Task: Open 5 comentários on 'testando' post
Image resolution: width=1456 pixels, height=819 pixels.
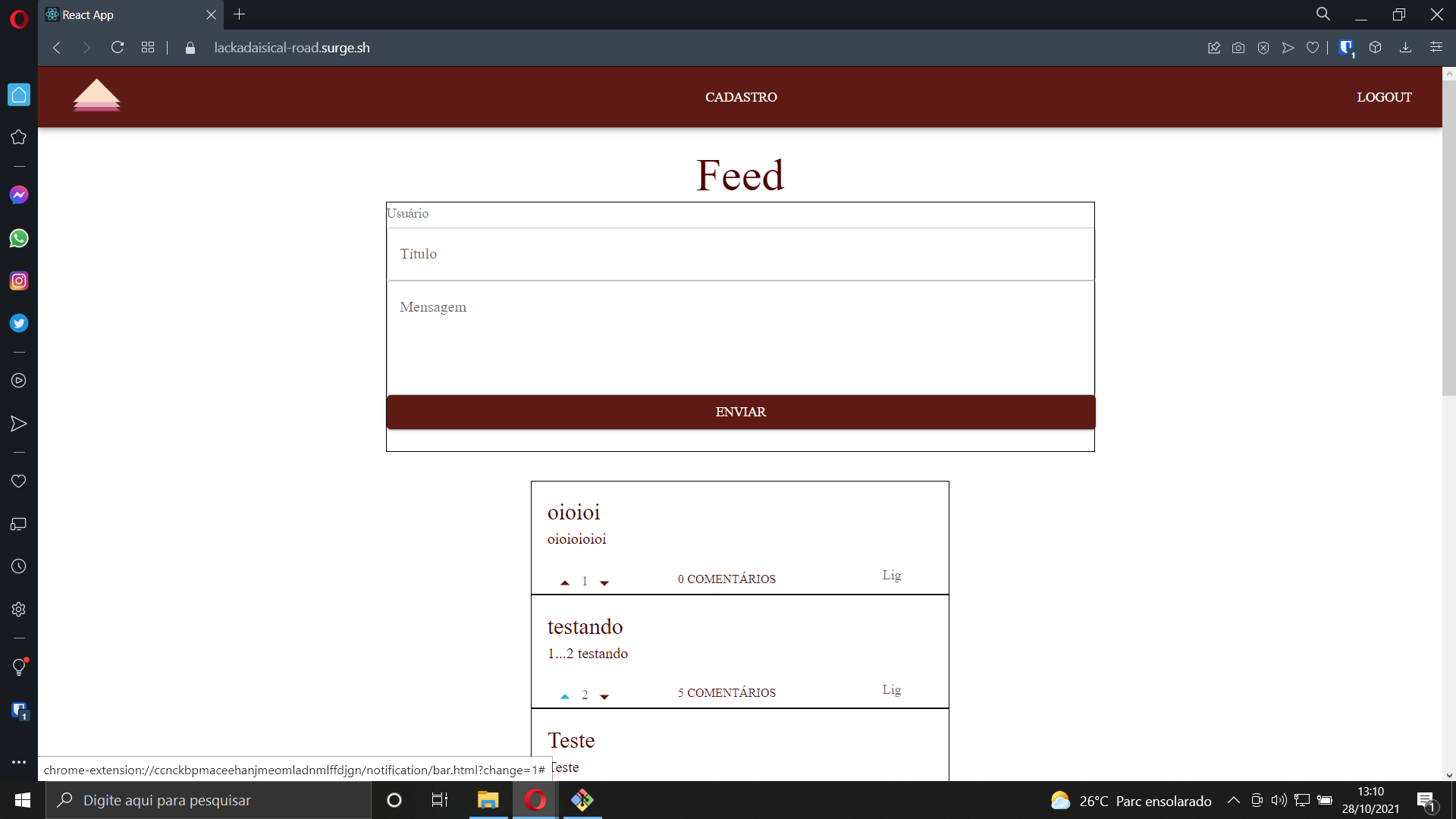Action: click(x=726, y=692)
